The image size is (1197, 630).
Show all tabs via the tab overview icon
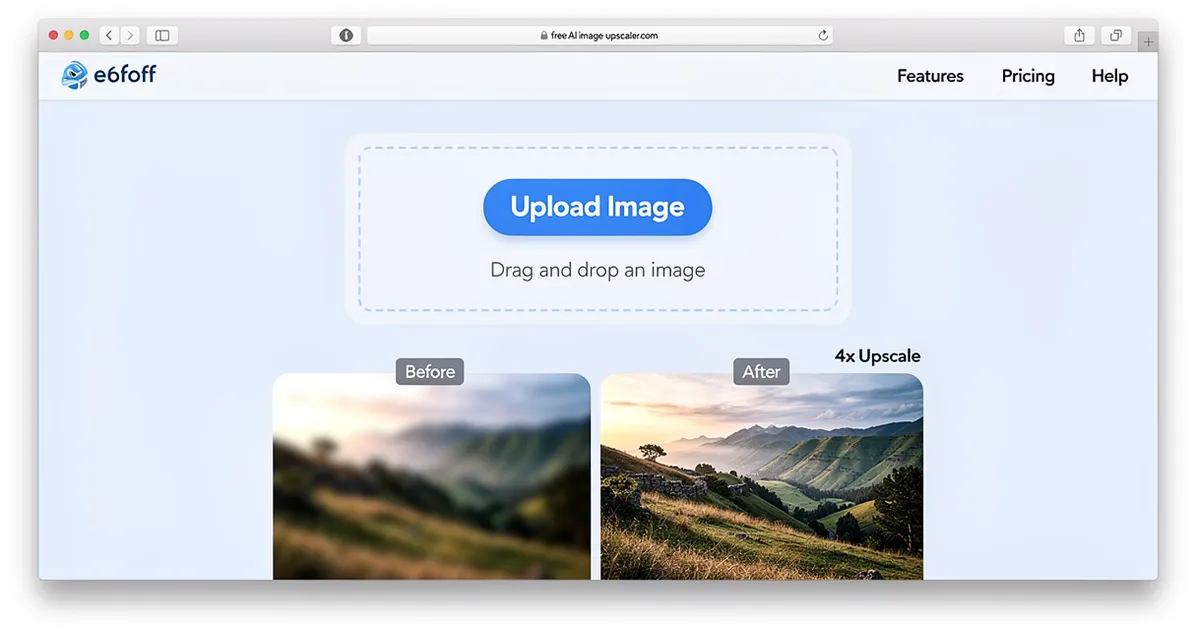[x=1115, y=35]
